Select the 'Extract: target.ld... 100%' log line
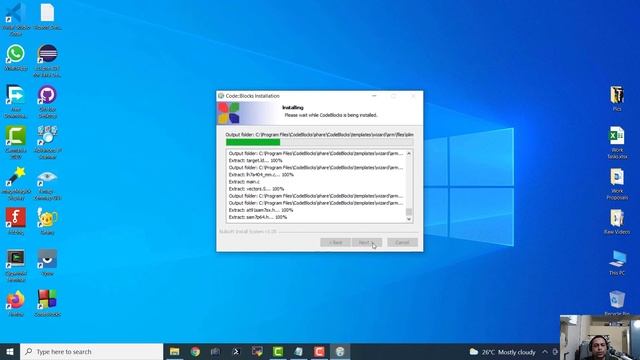 (256, 160)
